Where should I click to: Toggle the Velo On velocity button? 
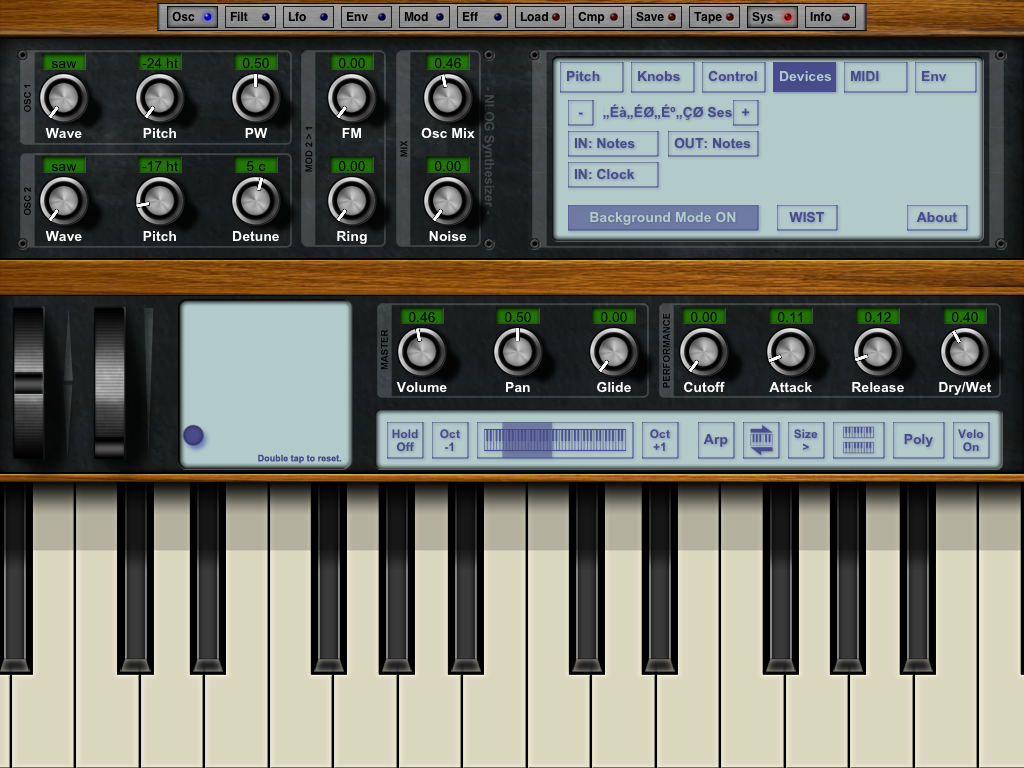click(971, 440)
